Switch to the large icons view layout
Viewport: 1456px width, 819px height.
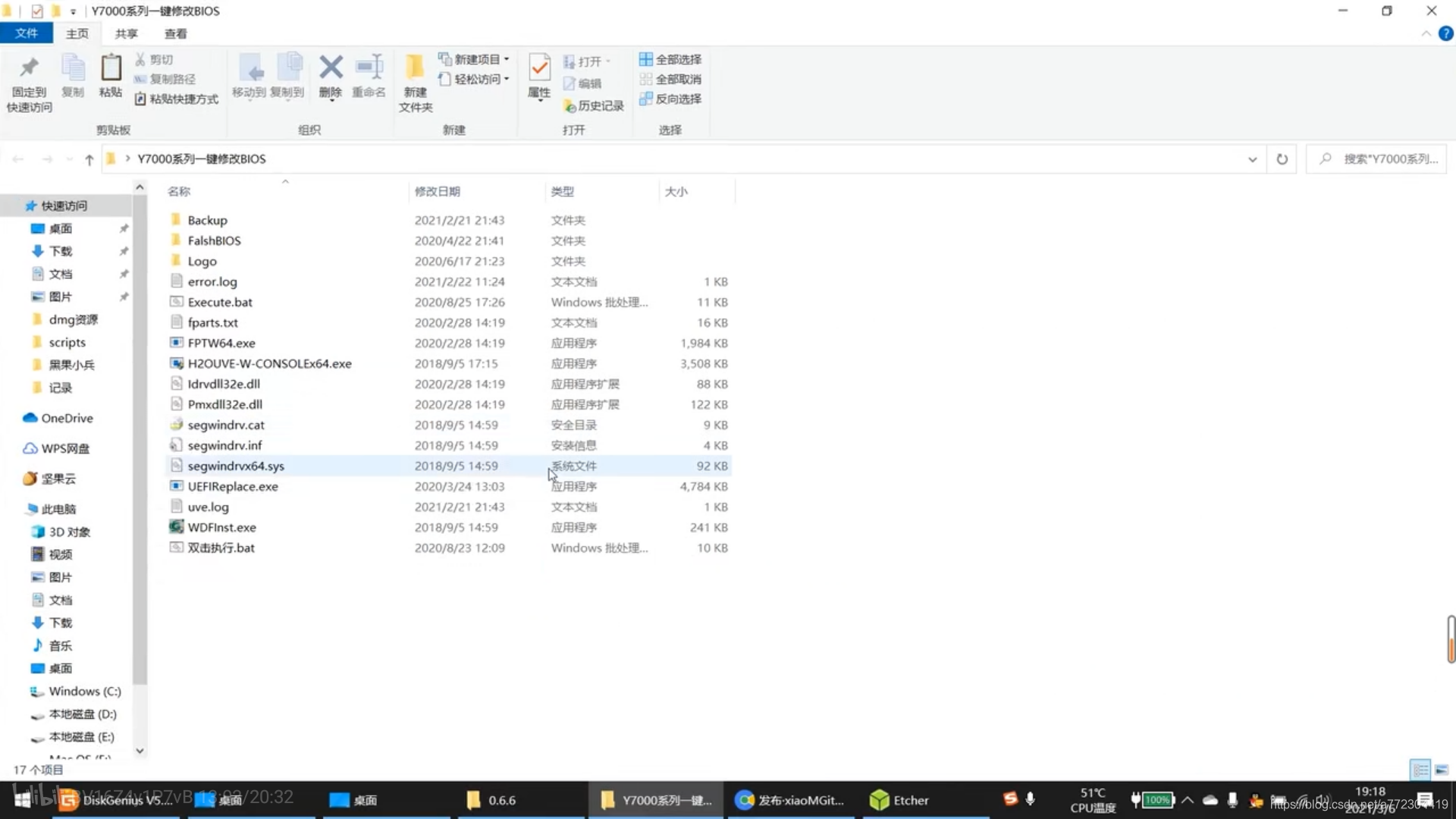pyautogui.click(x=1442, y=770)
